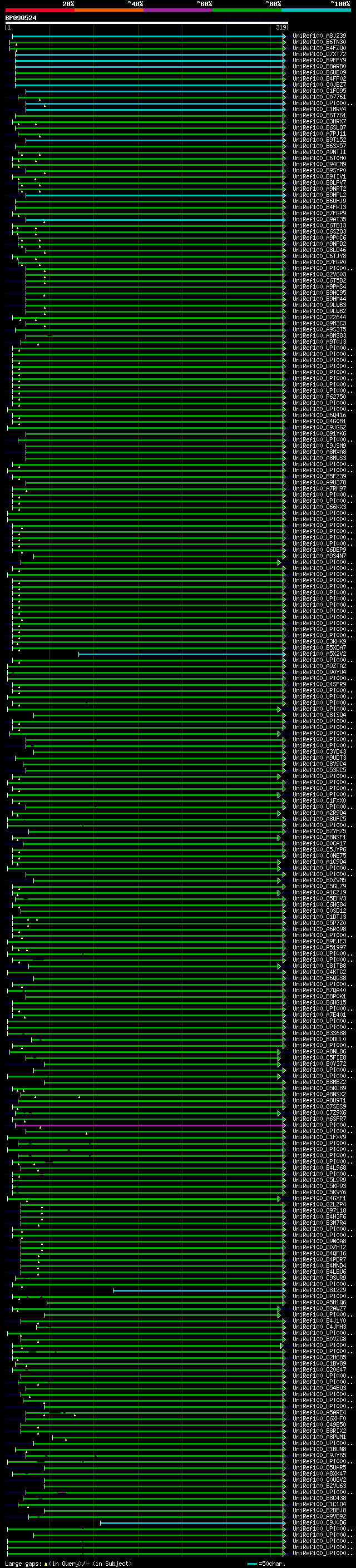Click the UniRef100_C6HG84 label
The width and height of the screenshot is (356, 1568).
pos(319,905)
